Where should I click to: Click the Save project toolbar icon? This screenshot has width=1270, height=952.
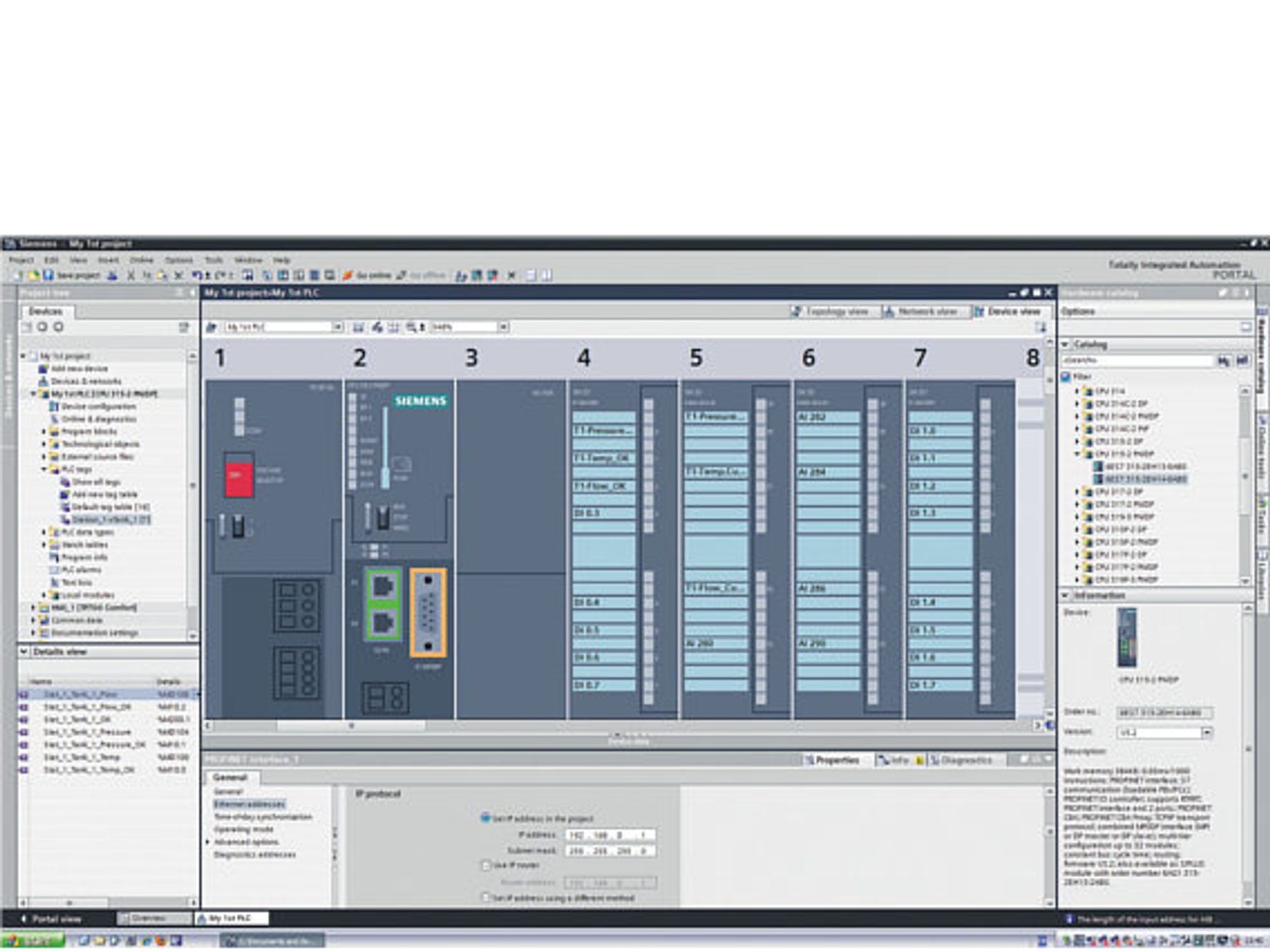coord(48,275)
